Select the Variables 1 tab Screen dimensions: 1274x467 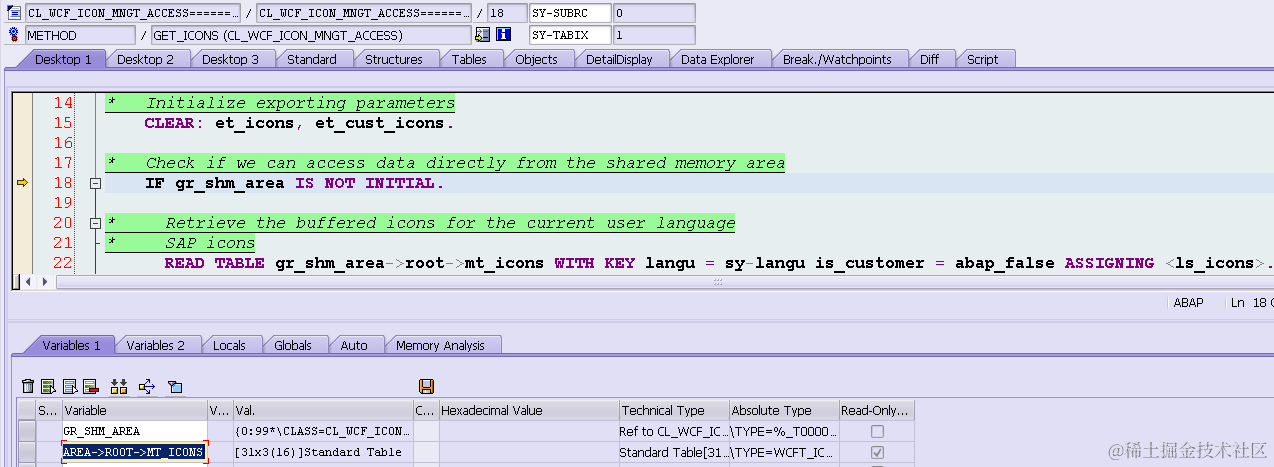(x=71, y=345)
